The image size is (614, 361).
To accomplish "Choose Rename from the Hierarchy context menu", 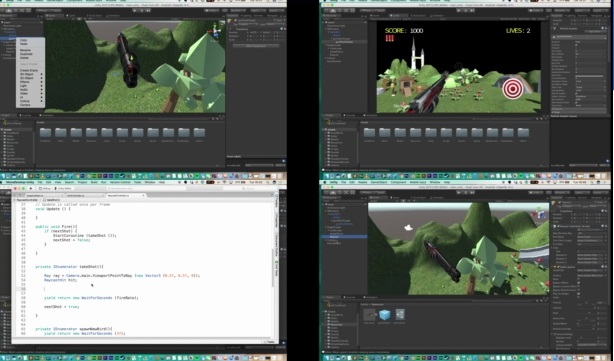I will tap(31, 50).
